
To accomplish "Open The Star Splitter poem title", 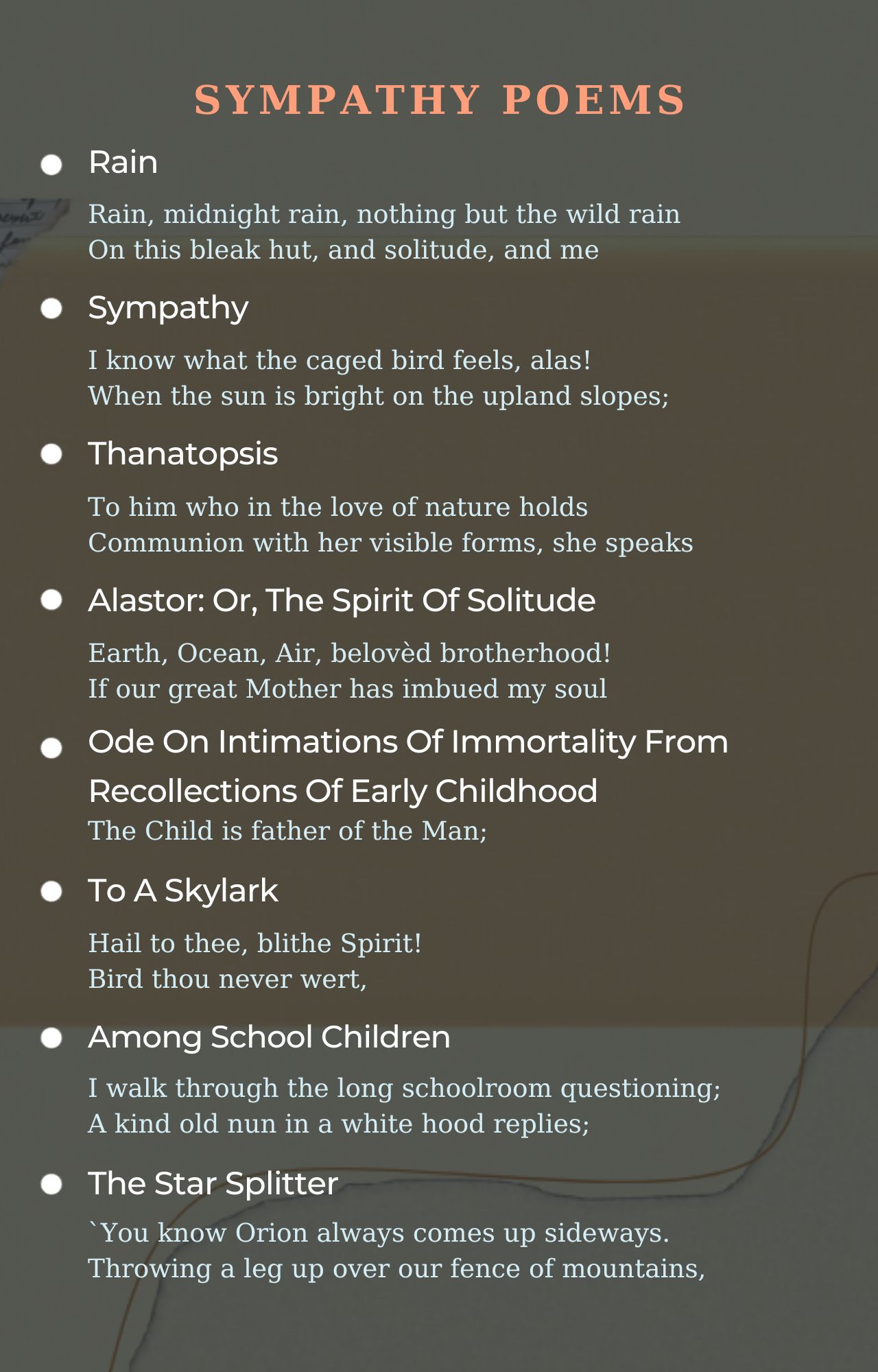I will pos(213,1184).
